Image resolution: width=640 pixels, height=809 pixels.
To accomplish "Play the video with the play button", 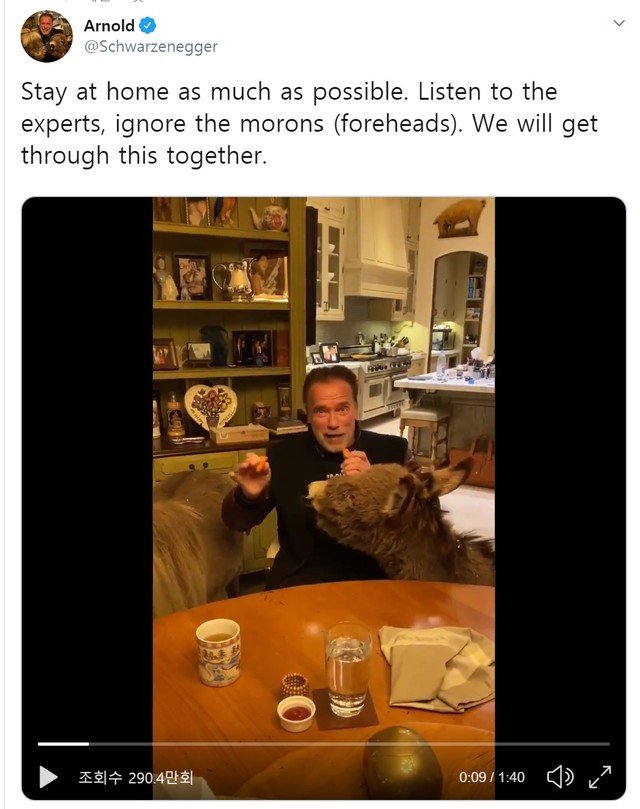I will 49,776.
